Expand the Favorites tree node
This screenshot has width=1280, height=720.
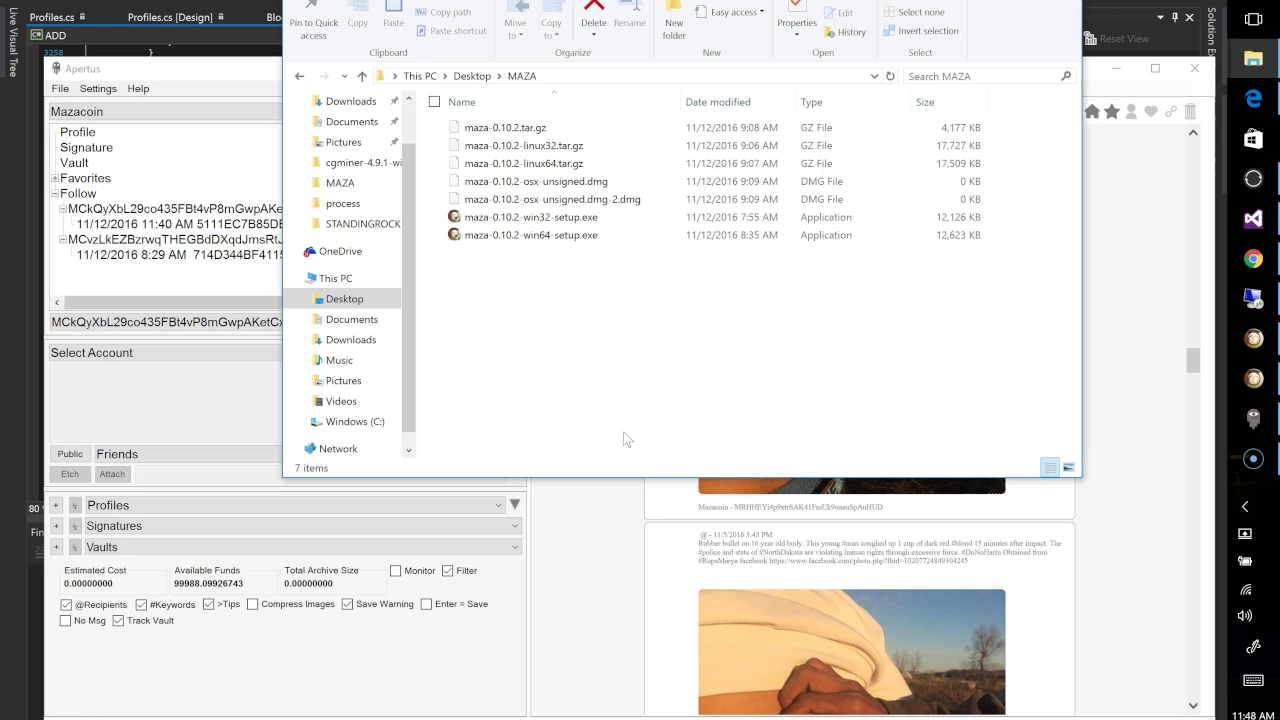point(54,178)
